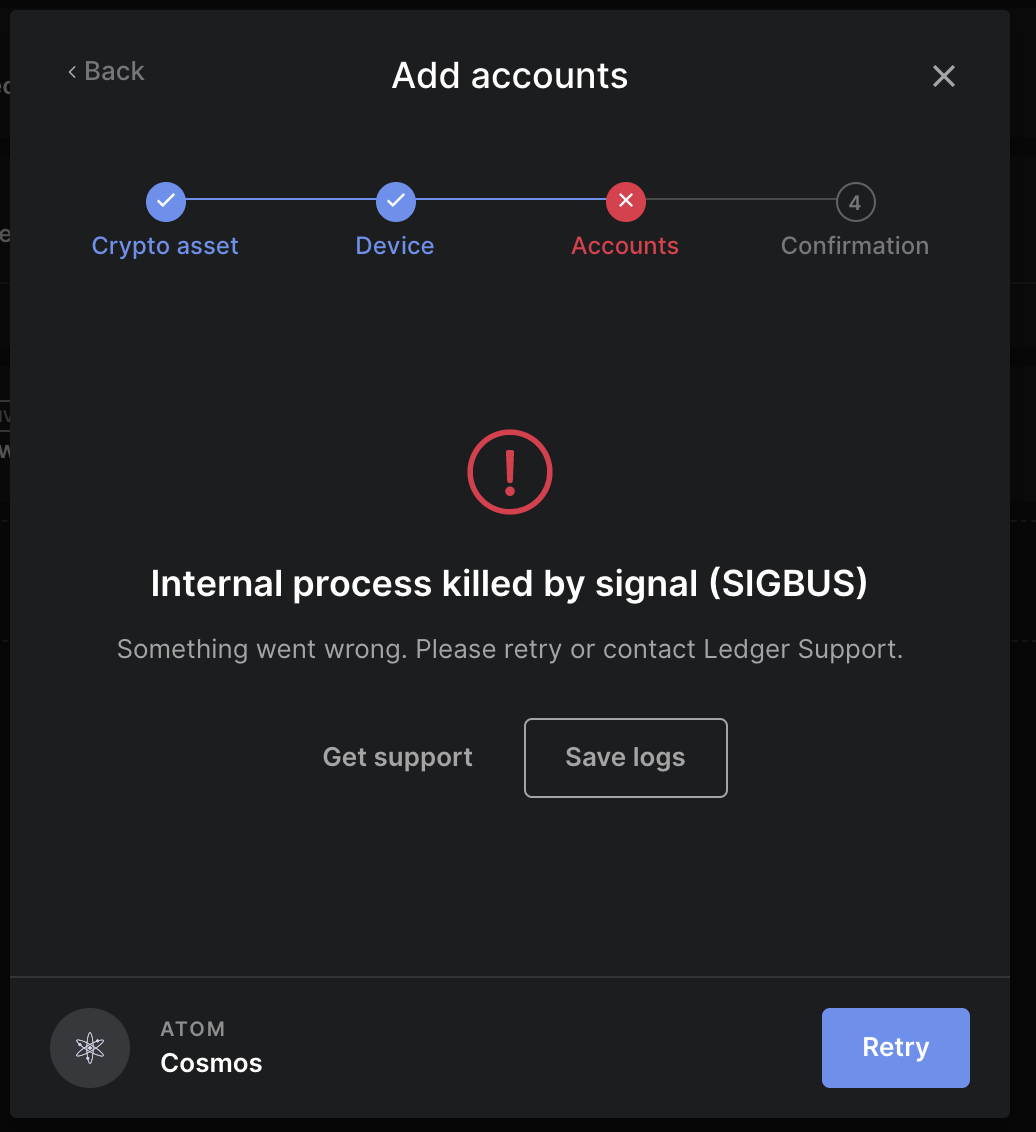The image size is (1036, 1132).
Task: Click the ATOM ticker label
Action: pos(193,1028)
